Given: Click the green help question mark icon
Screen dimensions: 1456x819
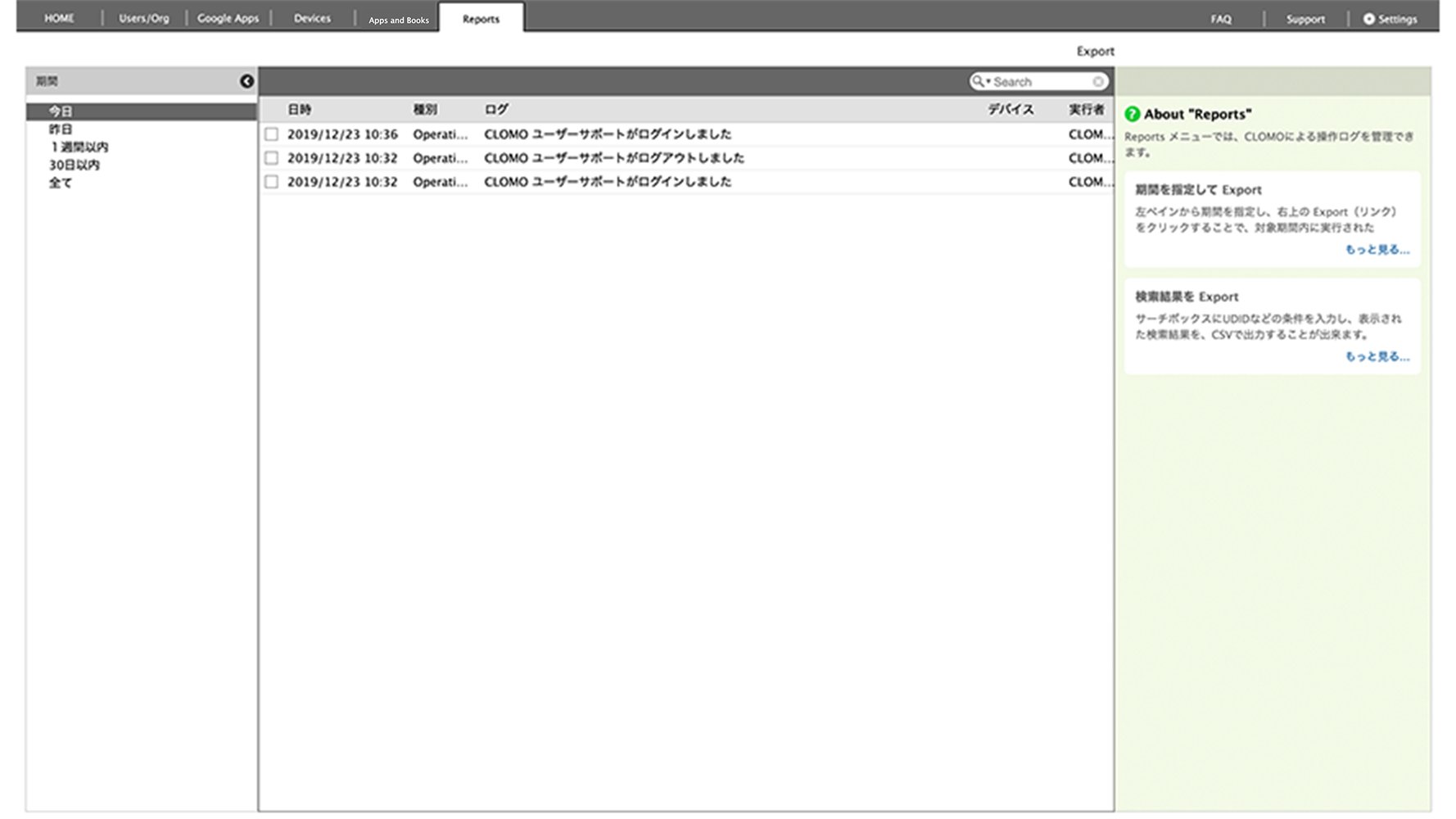Looking at the screenshot, I should click(1133, 114).
